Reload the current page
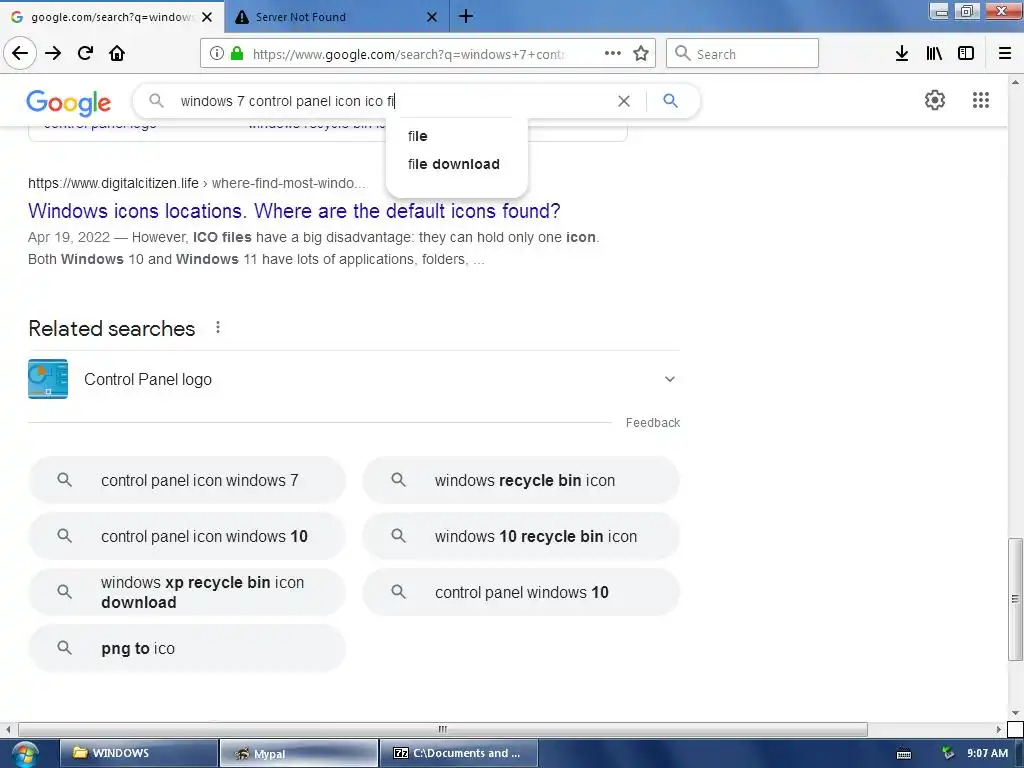Screen dimensions: 1024x768 pyautogui.click(x=85, y=53)
